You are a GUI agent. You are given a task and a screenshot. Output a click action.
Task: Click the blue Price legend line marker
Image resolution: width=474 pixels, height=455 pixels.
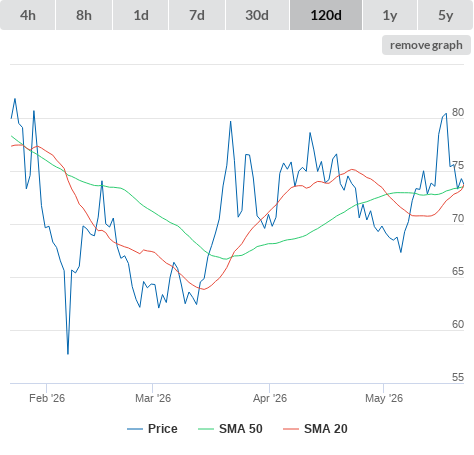click(135, 429)
